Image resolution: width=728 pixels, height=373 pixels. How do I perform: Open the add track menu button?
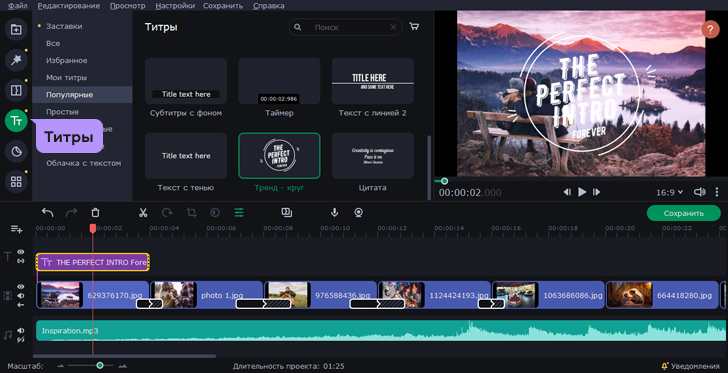point(17,229)
